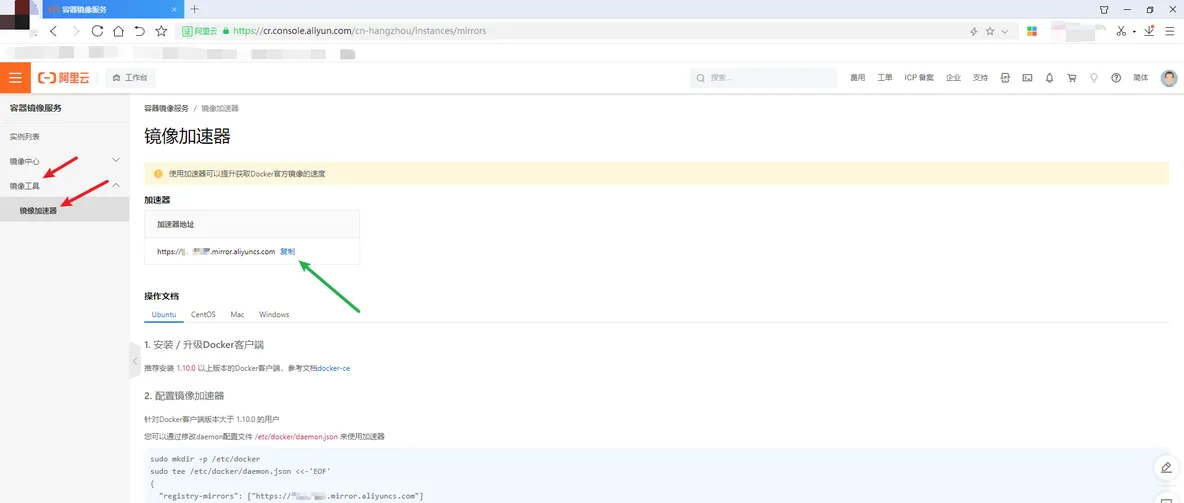The width and height of the screenshot is (1184, 503).
Task: Open notifications bell icon
Action: (x=1050, y=78)
